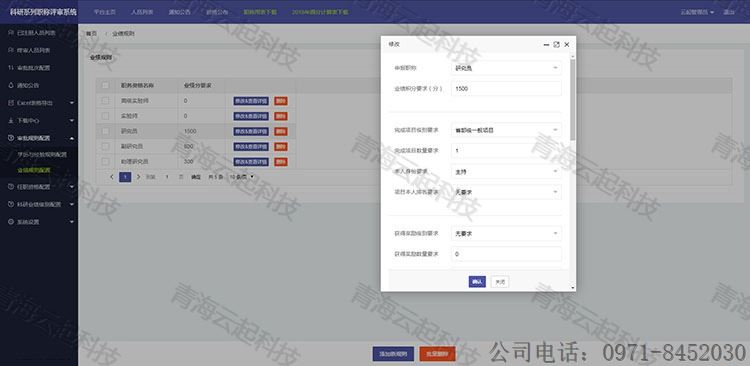
Task: Open the 申报职称 dropdown showing 研究员
Action: point(506,68)
